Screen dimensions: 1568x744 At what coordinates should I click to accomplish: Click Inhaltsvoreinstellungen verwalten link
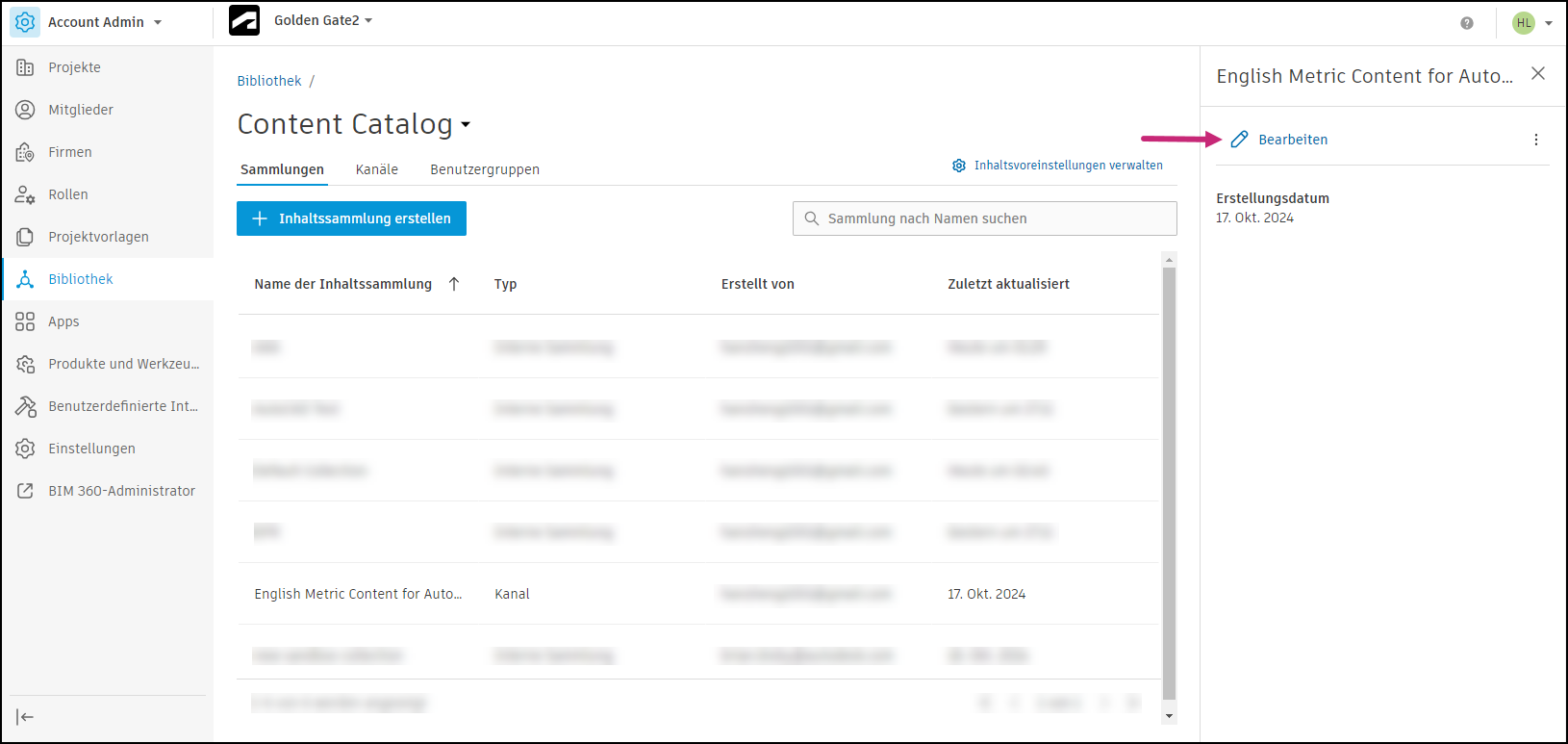(x=1057, y=166)
